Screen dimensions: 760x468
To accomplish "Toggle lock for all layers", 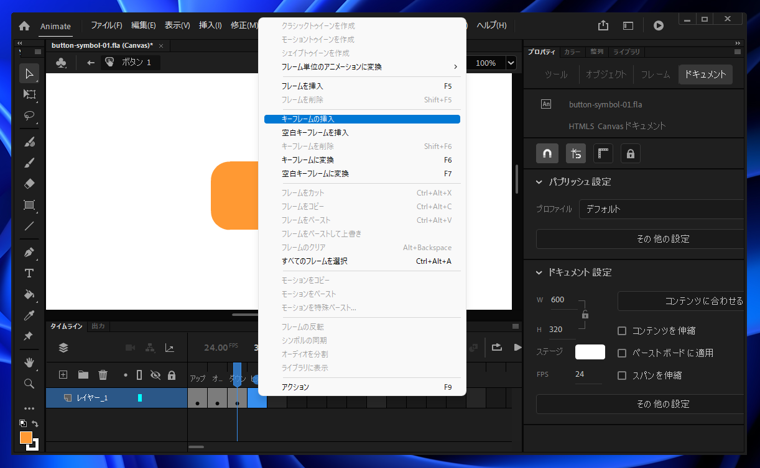I will coord(172,375).
